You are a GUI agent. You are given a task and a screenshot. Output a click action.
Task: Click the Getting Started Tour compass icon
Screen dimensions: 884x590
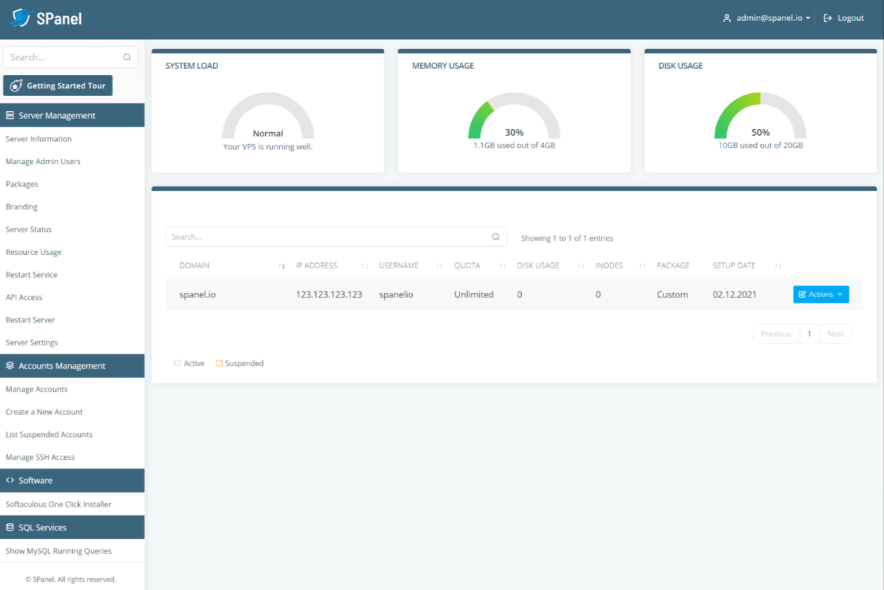[15, 85]
